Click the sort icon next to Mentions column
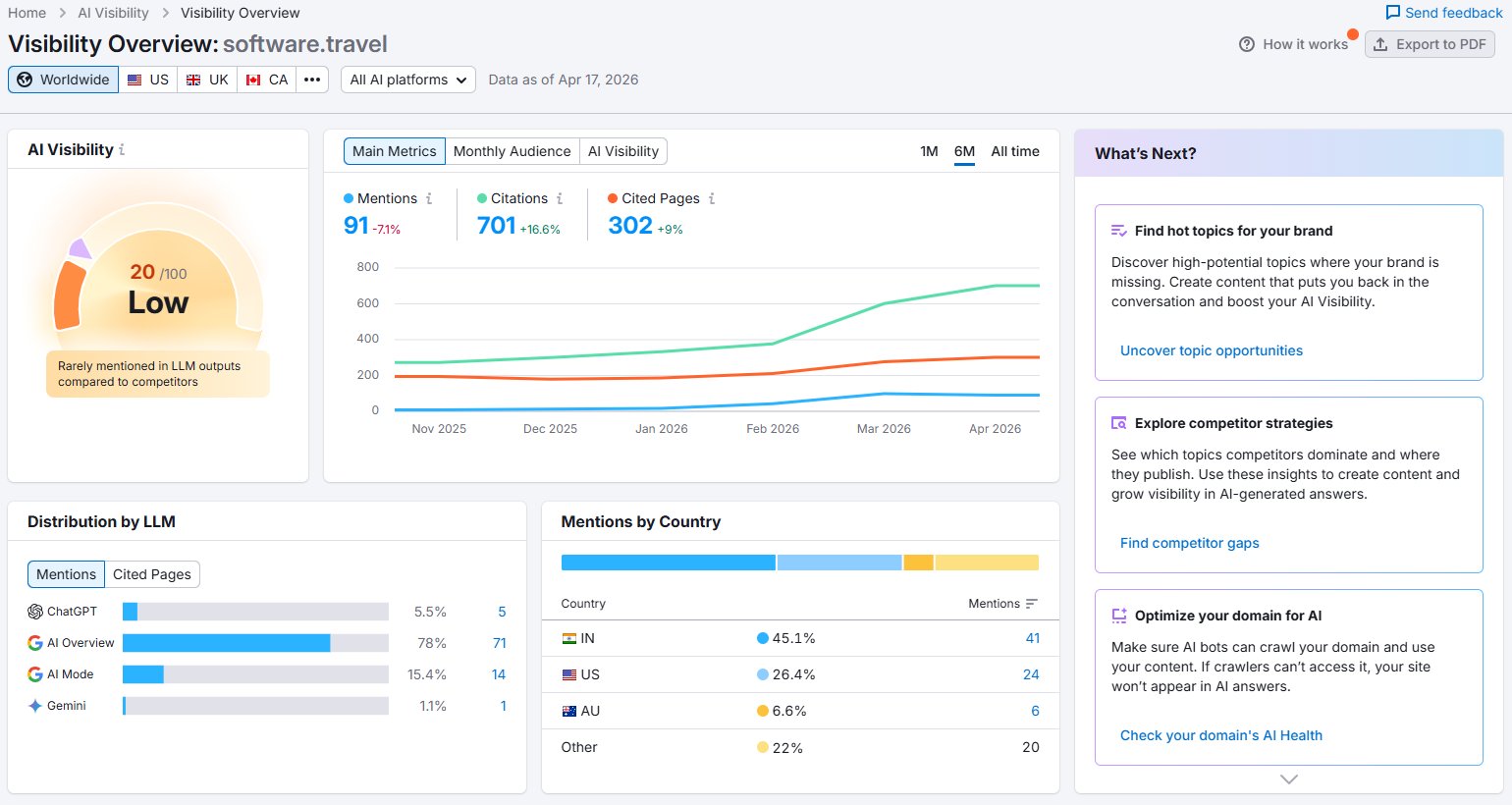The width and height of the screenshot is (1512, 805). (1031, 604)
